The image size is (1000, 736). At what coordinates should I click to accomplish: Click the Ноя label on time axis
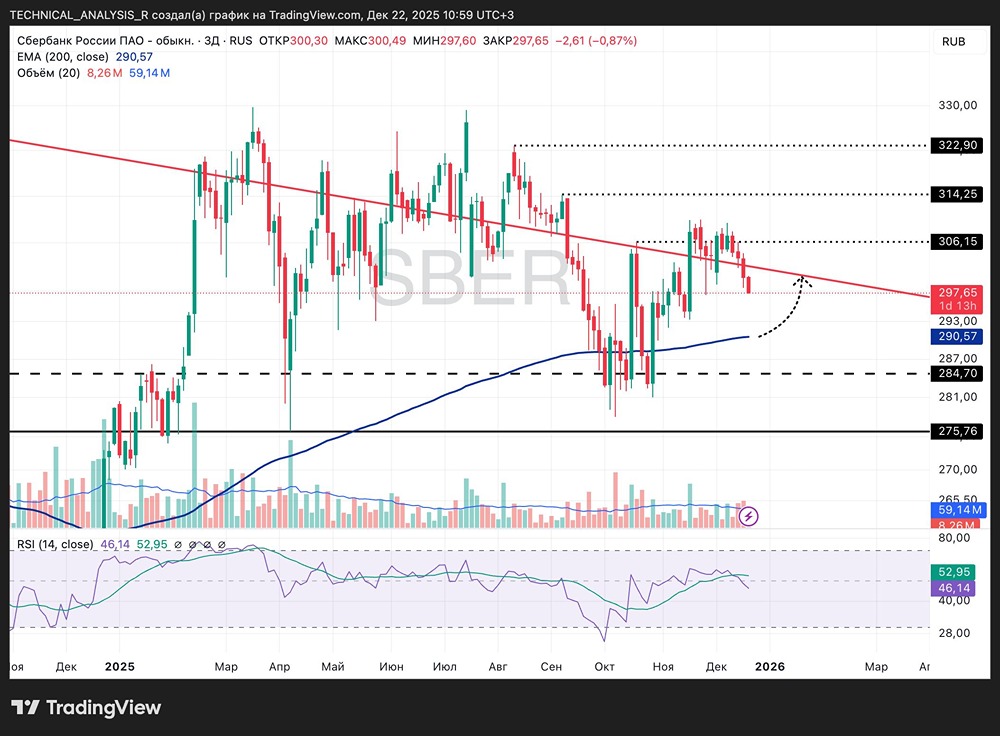pos(663,666)
